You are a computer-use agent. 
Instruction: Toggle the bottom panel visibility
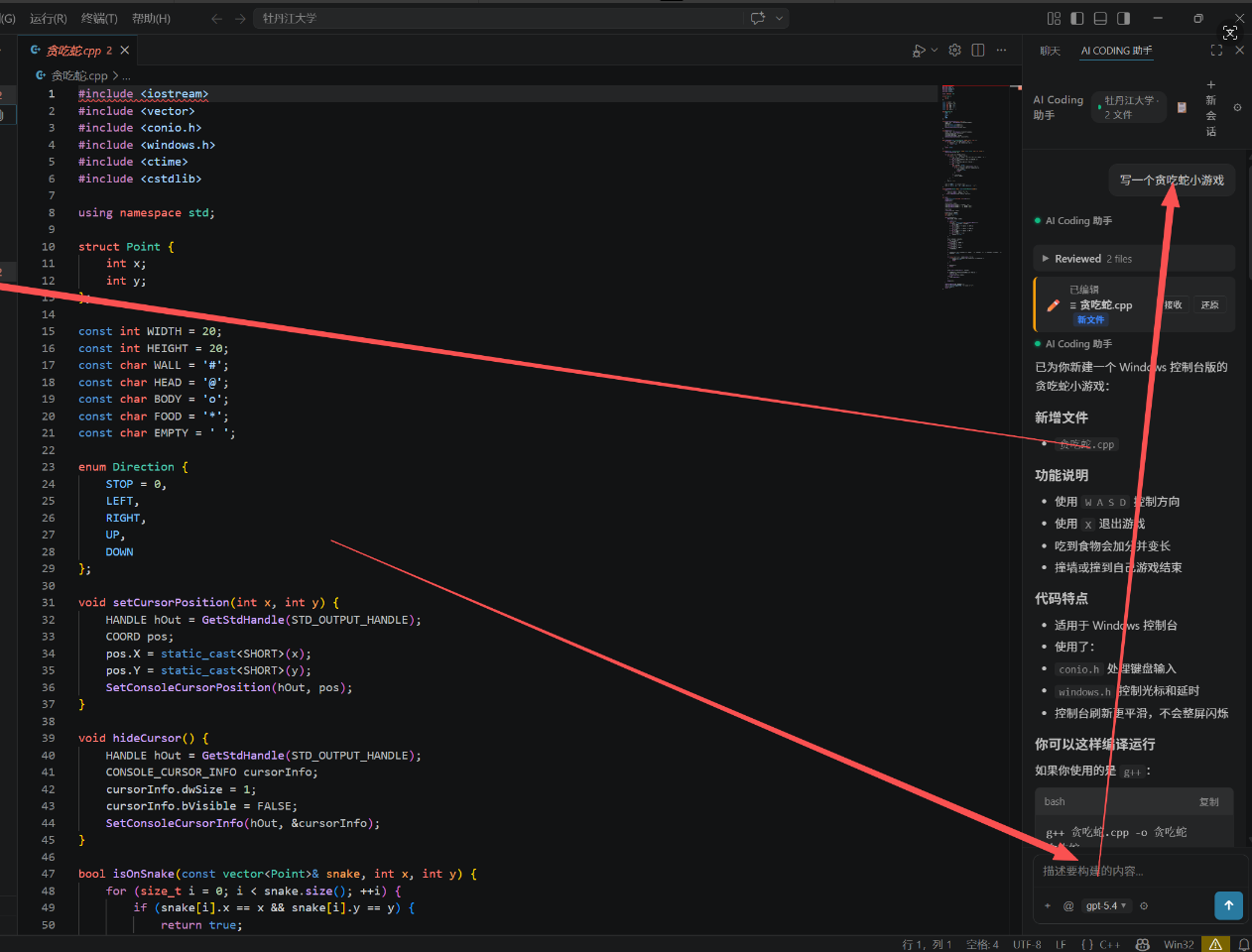click(1100, 18)
